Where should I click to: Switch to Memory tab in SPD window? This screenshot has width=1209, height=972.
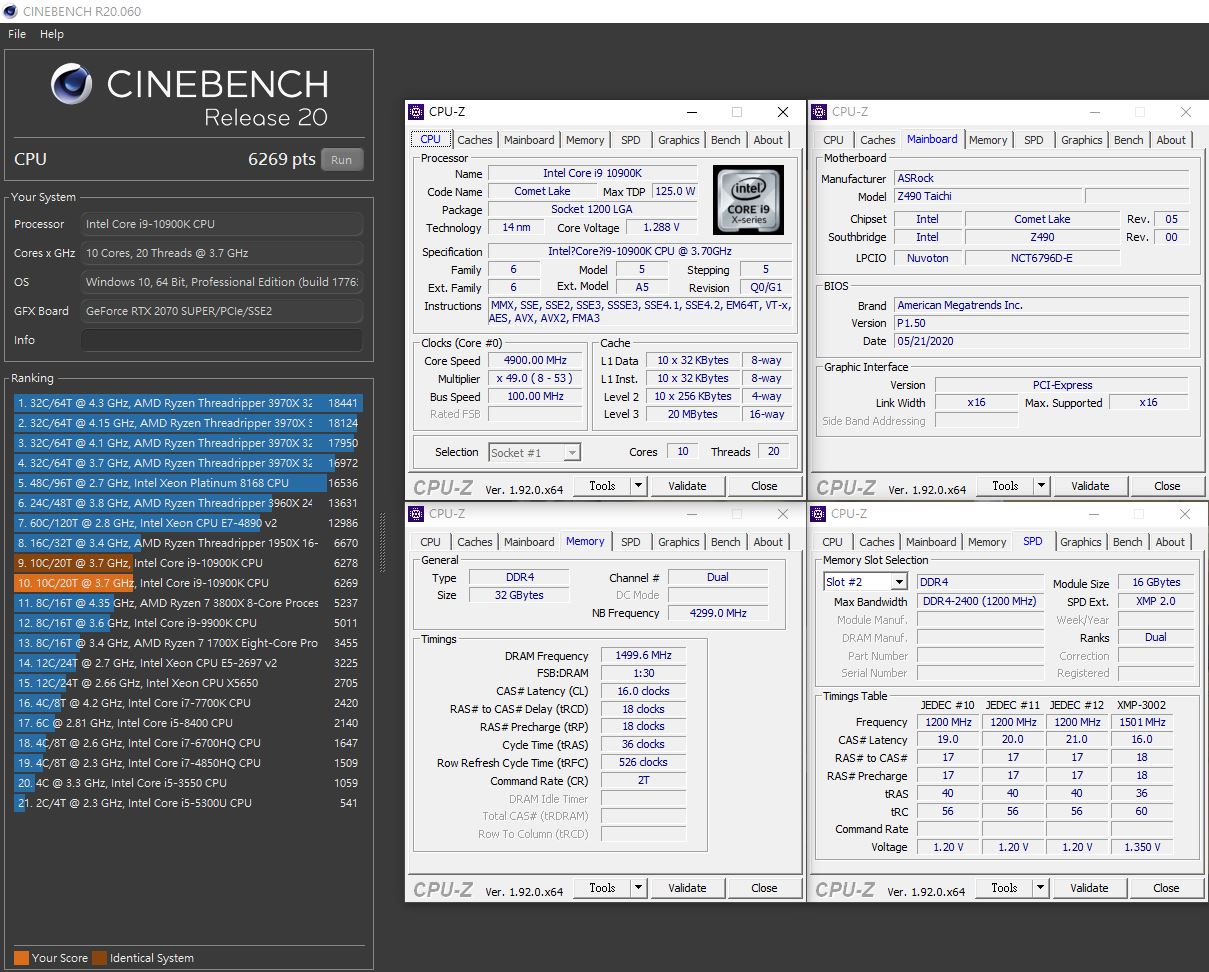coord(987,542)
